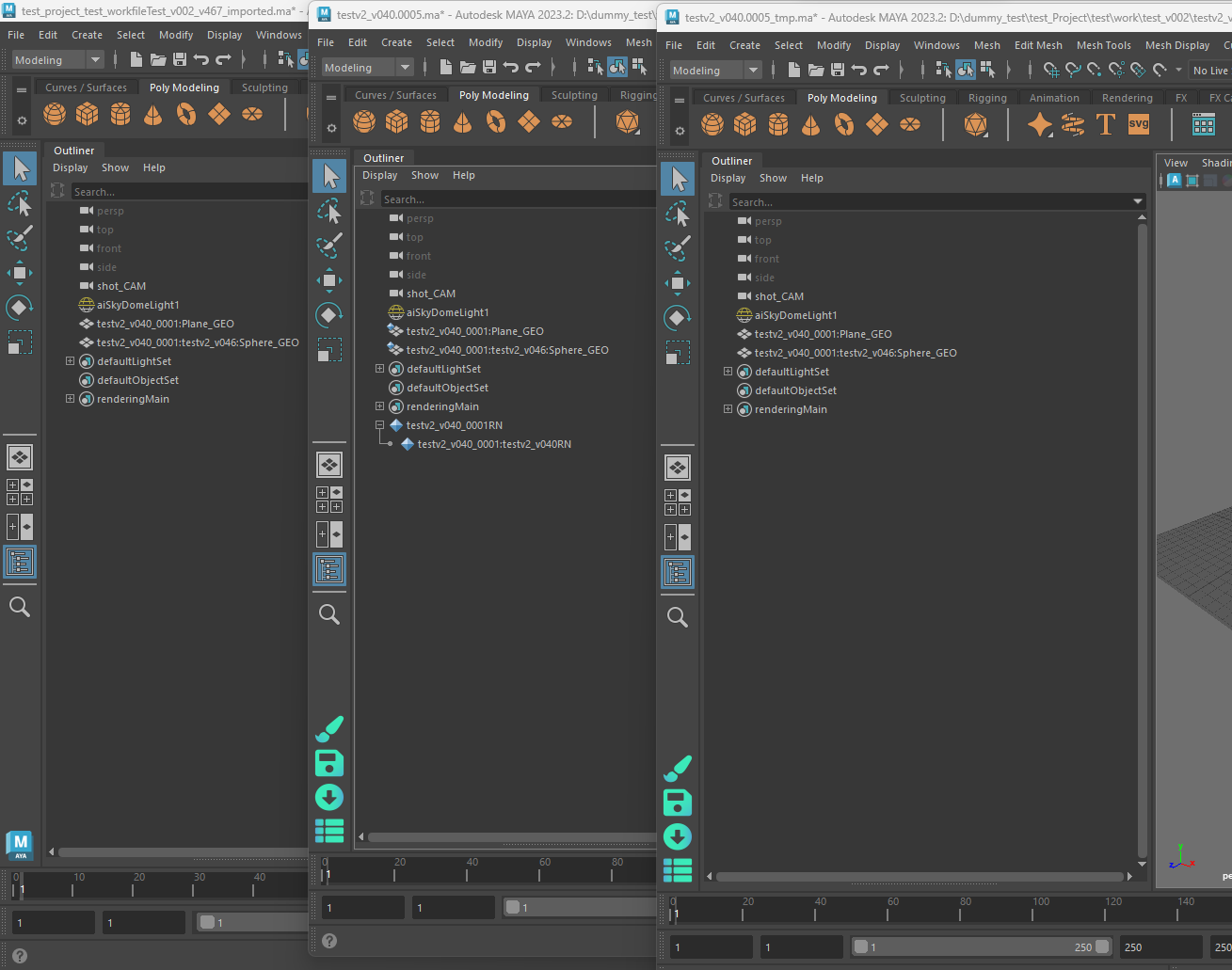Click Polygon Plane icon in right window shelf
The image size is (1232, 970).
point(877,124)
